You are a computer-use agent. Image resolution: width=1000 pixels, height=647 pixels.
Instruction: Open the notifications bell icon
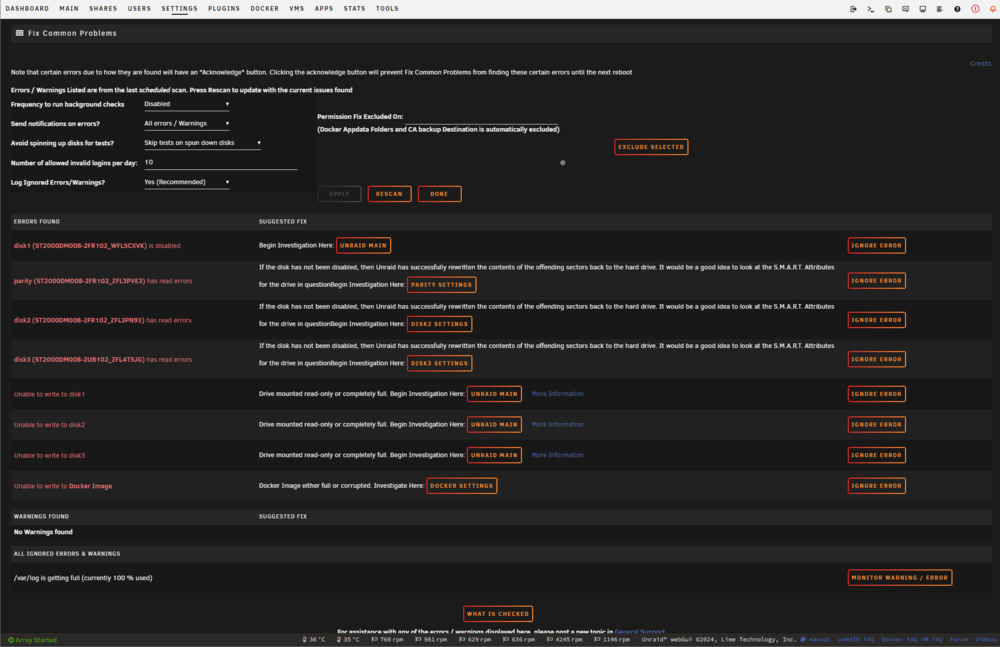coord(992,9)
